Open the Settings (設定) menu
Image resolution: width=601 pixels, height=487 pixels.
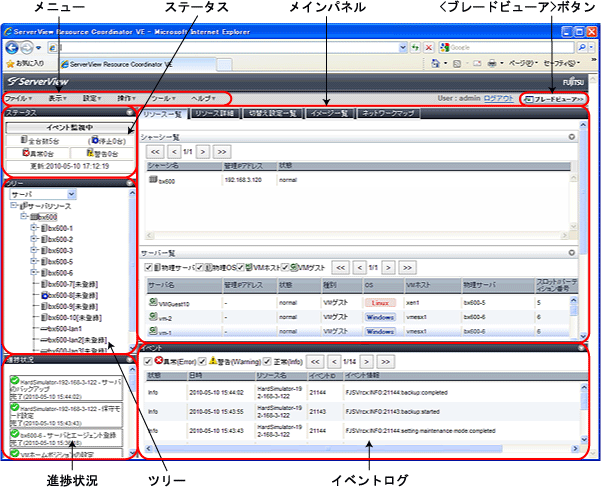point(92,98)
